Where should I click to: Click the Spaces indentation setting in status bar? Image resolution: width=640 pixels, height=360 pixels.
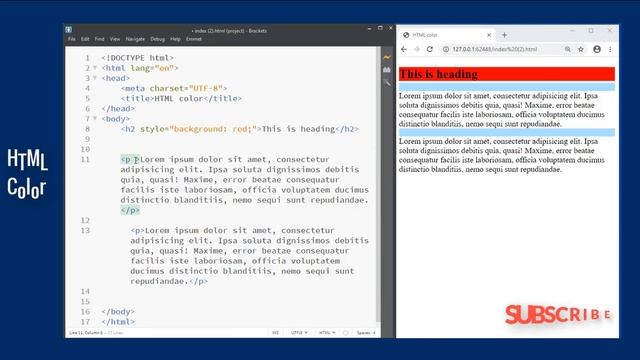[366, 333]
